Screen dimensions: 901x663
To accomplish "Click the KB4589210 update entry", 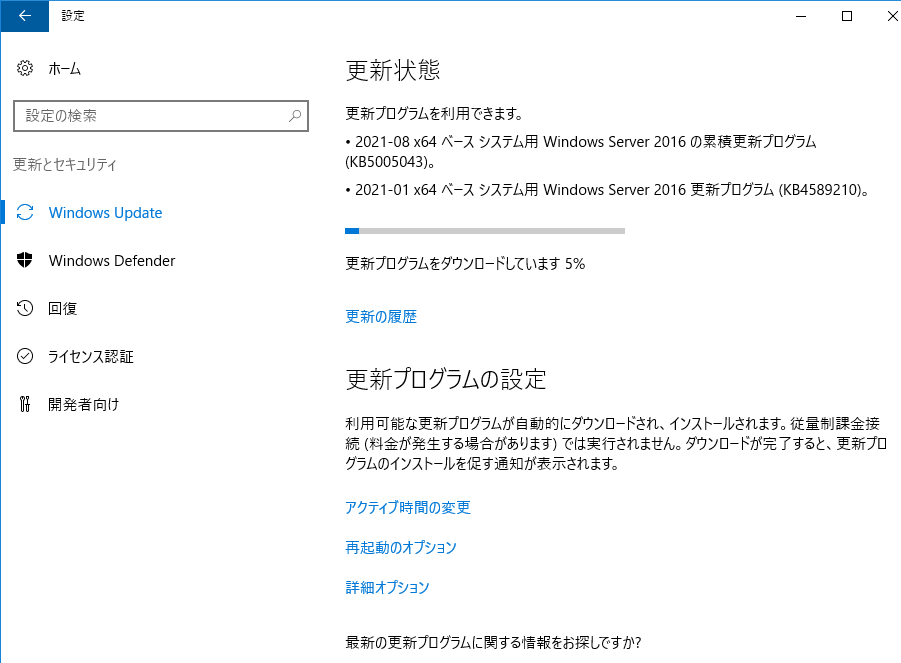I will tap(608, 190).
